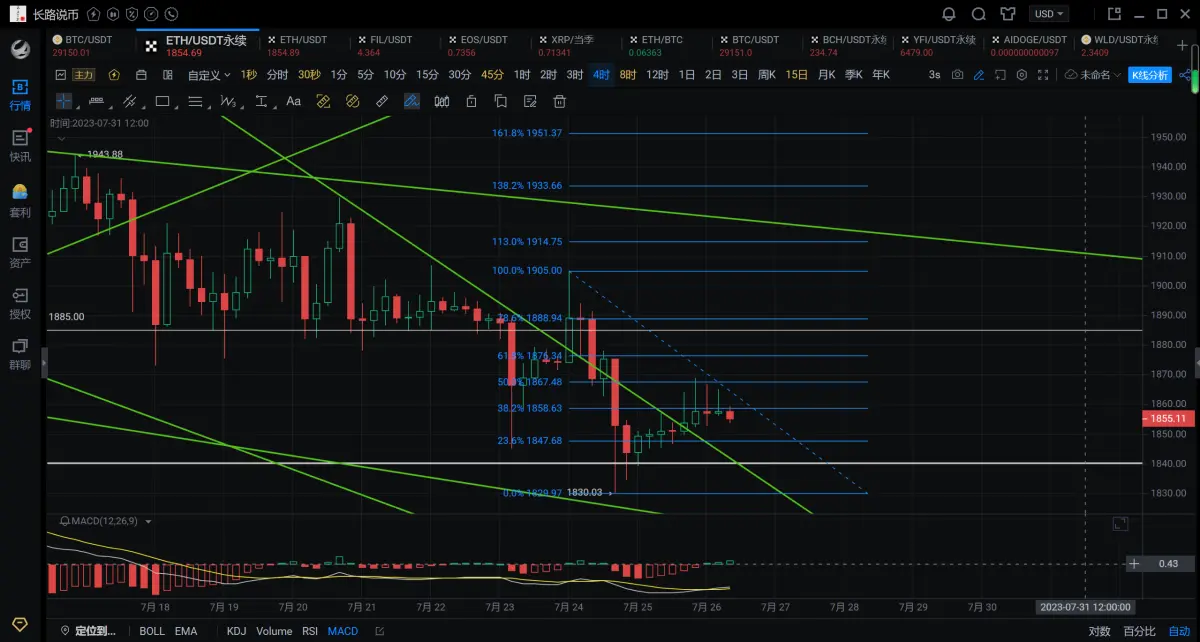Click the camera screenshot icon
Image resolution: width=1200 pixels, height=642 pixels.
click(x=958, y=75)
